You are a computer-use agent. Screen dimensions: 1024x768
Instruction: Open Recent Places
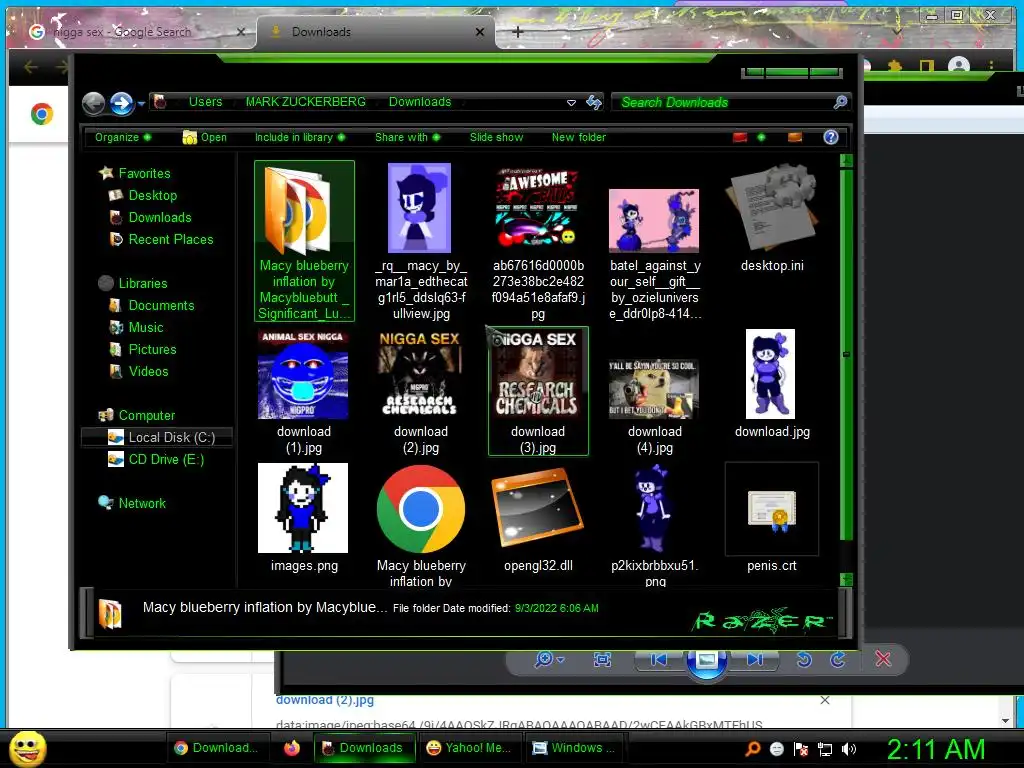point(170,240)
